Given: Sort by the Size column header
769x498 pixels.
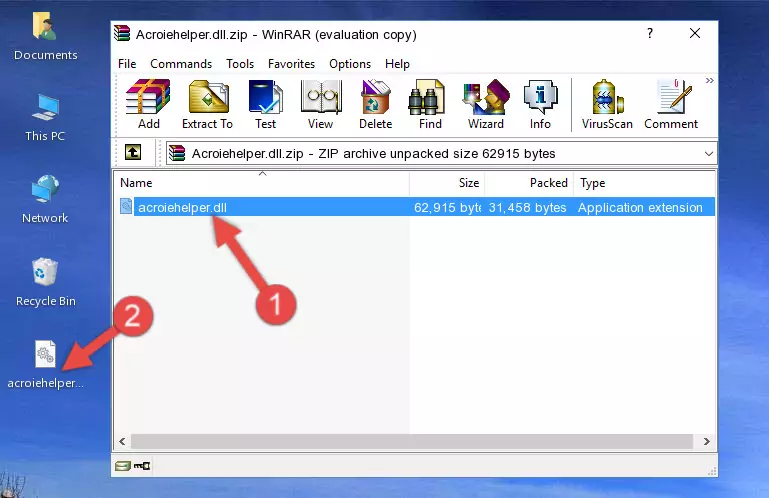Looking at the screenshot, I should (447, 183).
